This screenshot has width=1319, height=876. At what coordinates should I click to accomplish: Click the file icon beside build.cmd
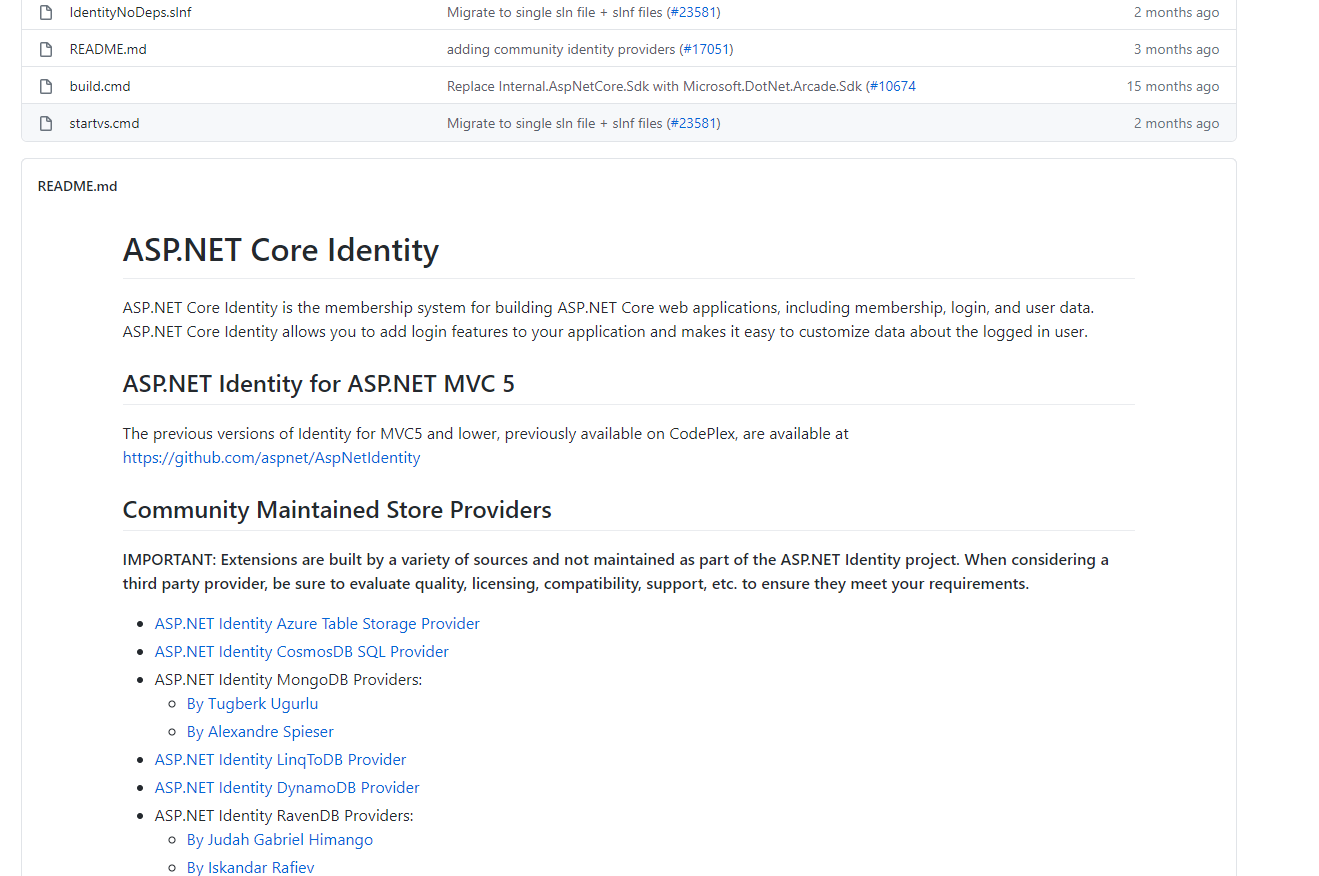(45, 86)
